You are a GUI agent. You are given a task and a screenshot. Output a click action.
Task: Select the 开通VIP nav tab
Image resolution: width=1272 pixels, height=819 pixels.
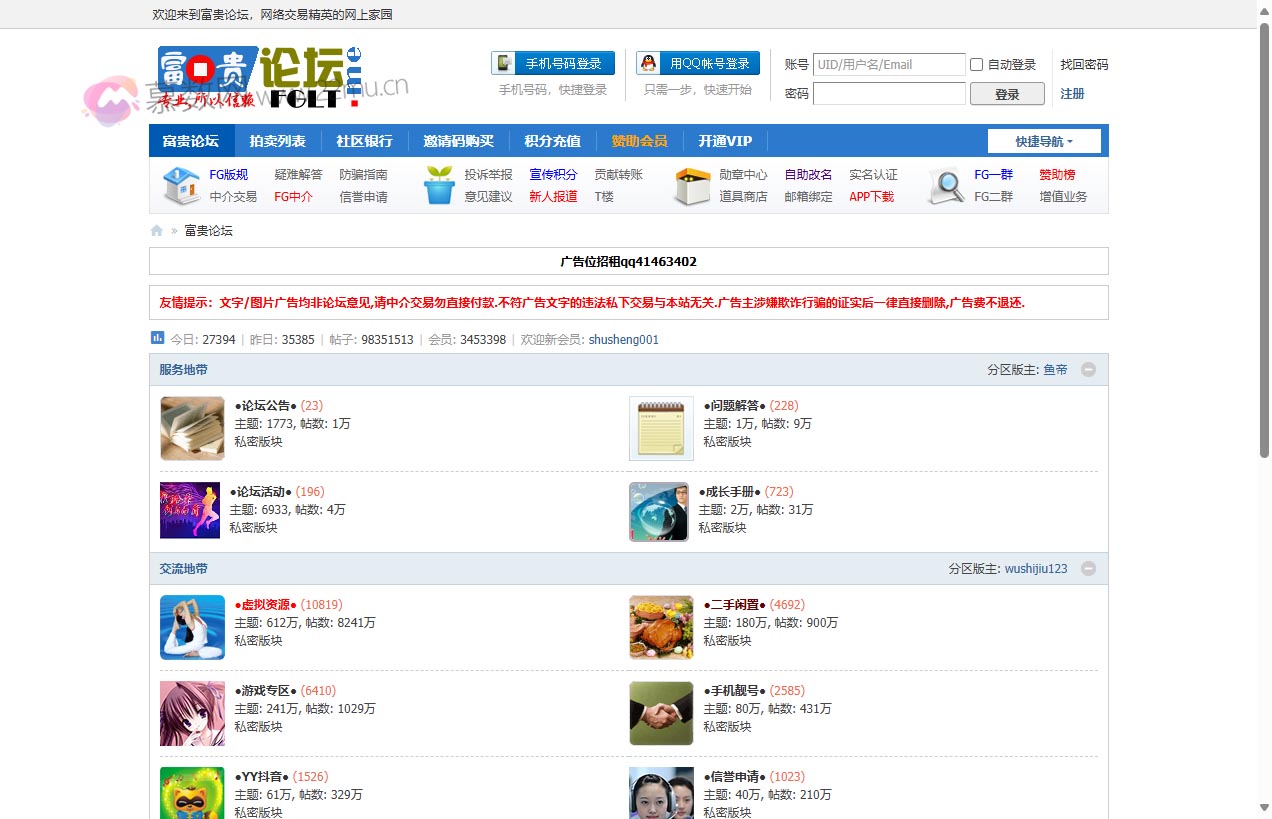725,141
